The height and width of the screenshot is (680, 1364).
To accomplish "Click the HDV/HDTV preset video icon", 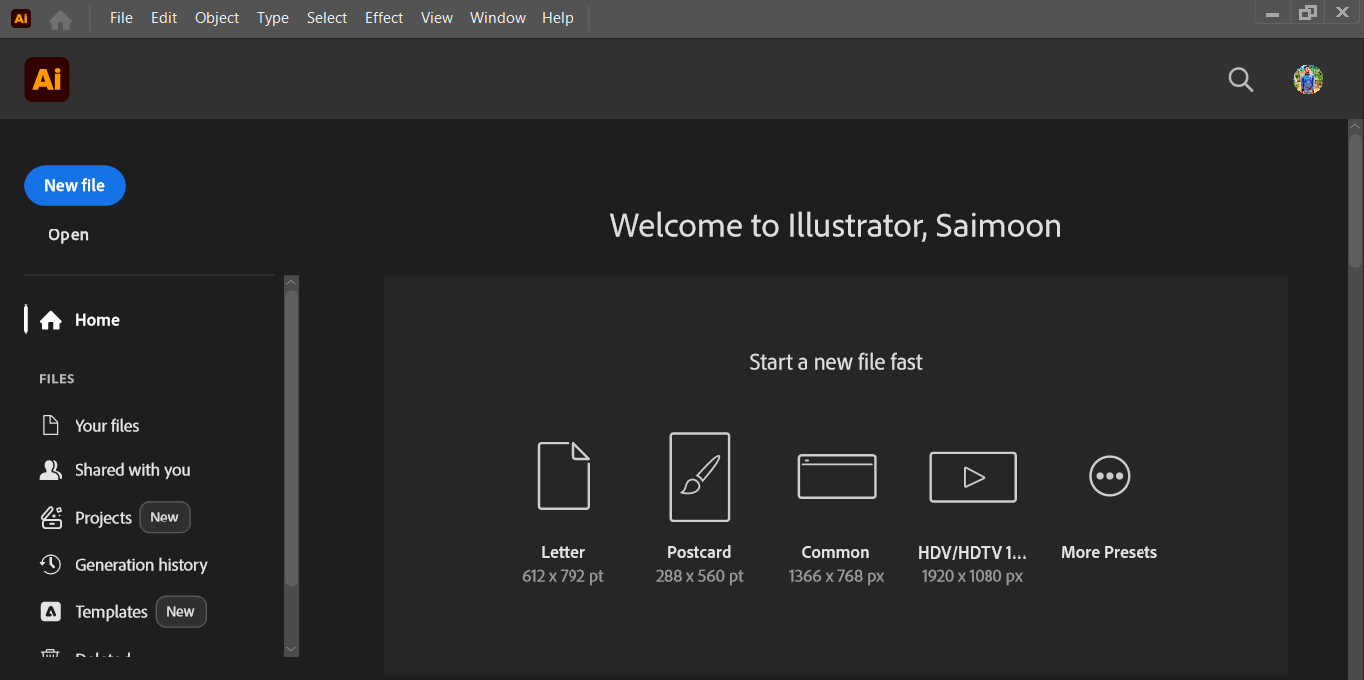I will click(x=973, y=477).
